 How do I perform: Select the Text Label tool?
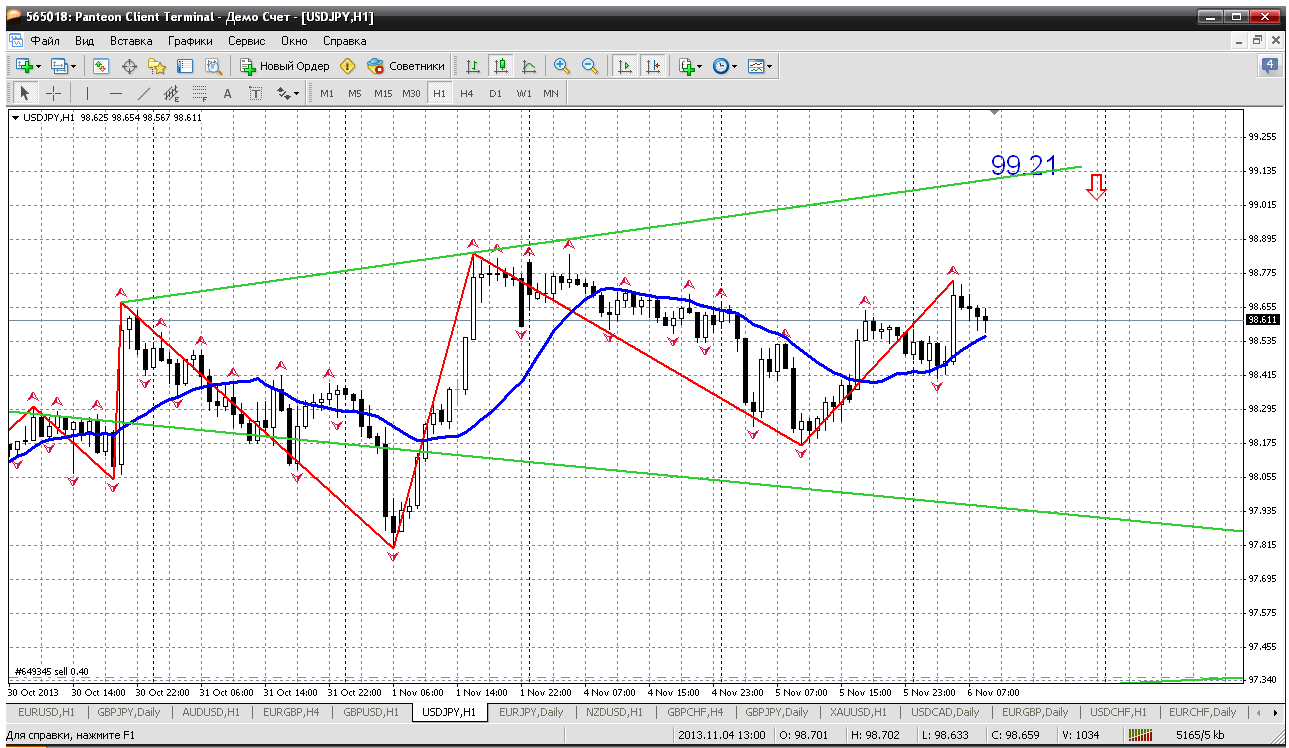tap(255, 93)
